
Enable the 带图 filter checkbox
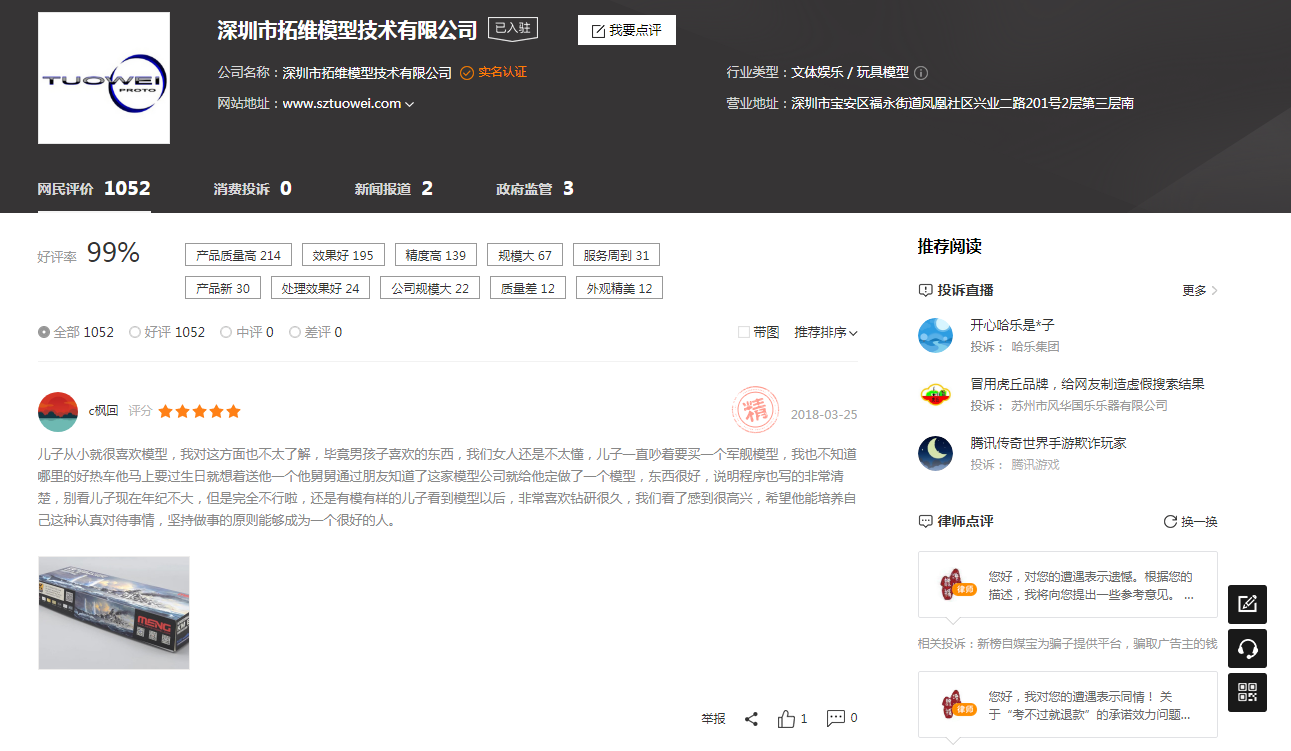tap(741, 331)
